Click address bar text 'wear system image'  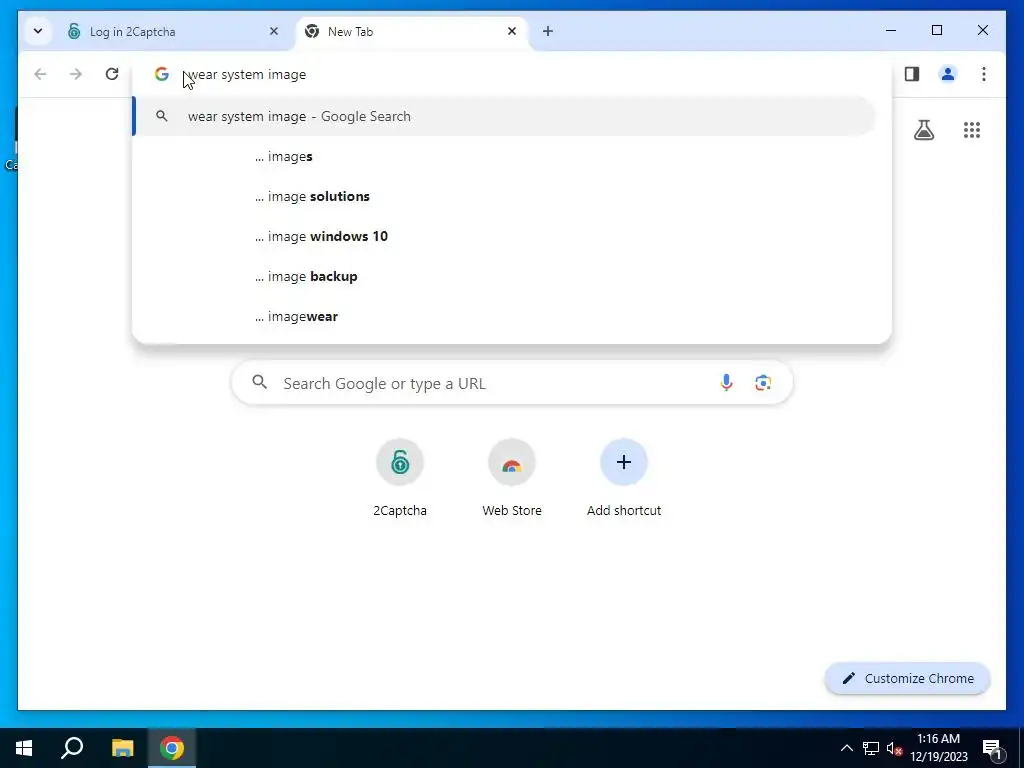(x=247, y=74)
